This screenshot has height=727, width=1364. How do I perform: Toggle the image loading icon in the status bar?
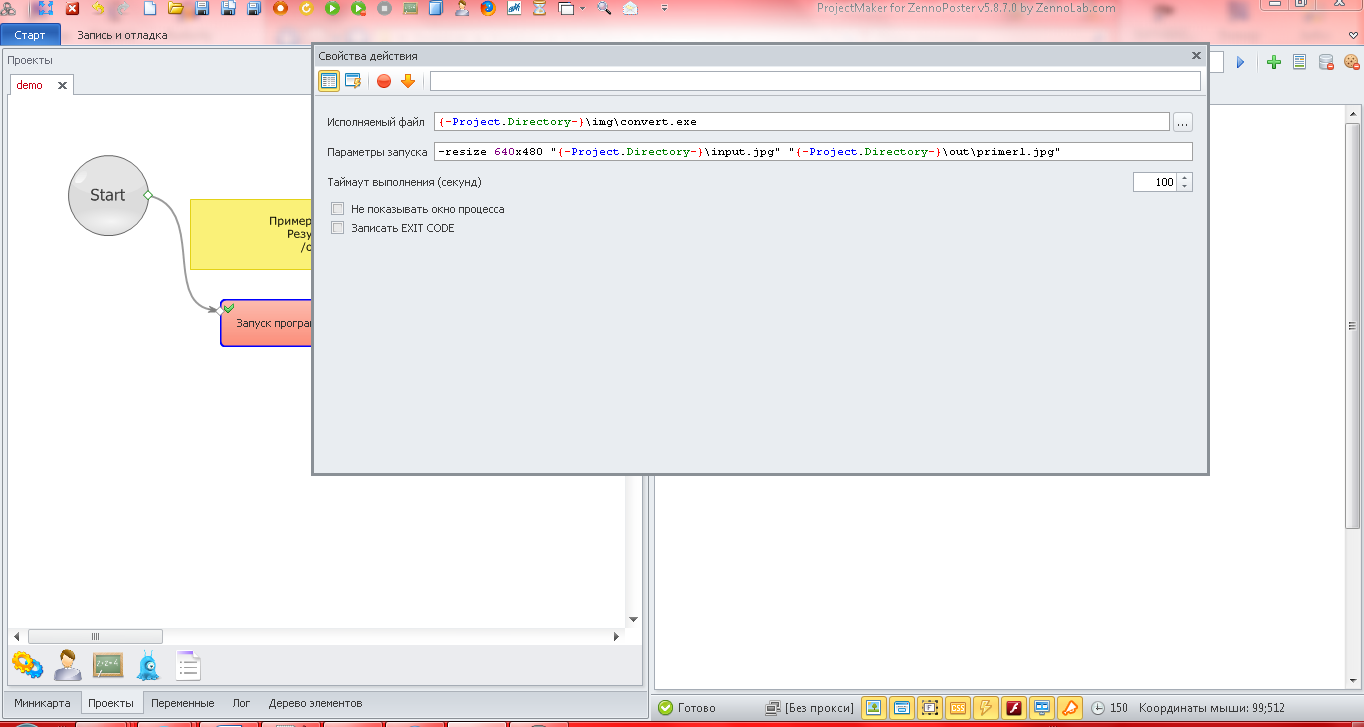pos(874,708)
